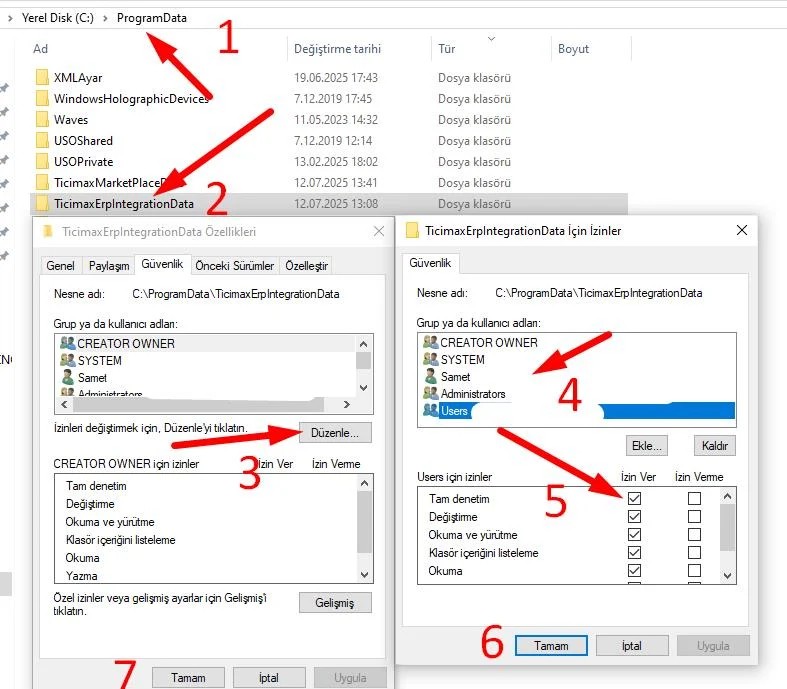The image size is (787, 689).
Task: Toggle Okuma ve yürütme İzin Ver checkbox
Action: pyautogui.click(x=635, y=535)
